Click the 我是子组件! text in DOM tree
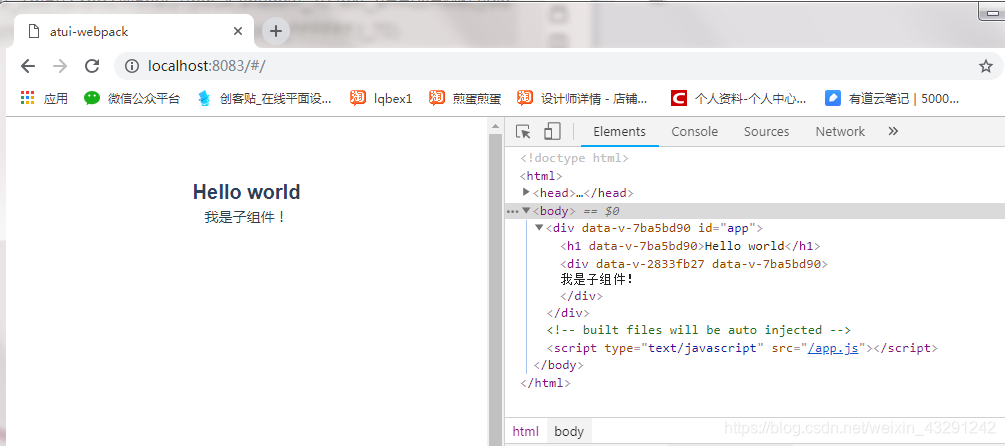The image size is (1005, 446). pyautogui.click(x=597, y=280)
